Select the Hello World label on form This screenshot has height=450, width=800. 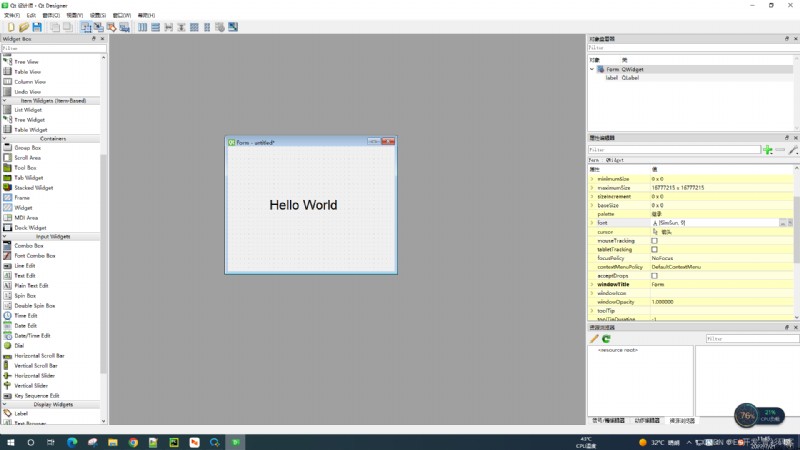pos(303,205)
